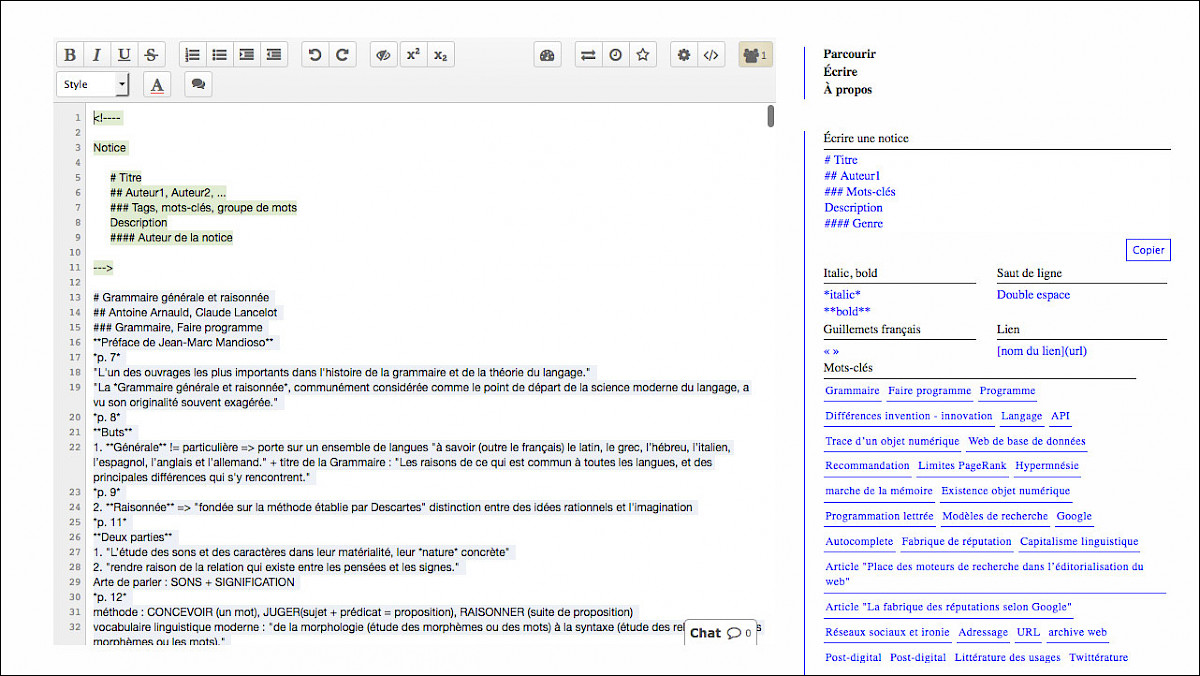Click the undo arrow icon
The height and width of the screenshot is (676, 1200).
315,55
